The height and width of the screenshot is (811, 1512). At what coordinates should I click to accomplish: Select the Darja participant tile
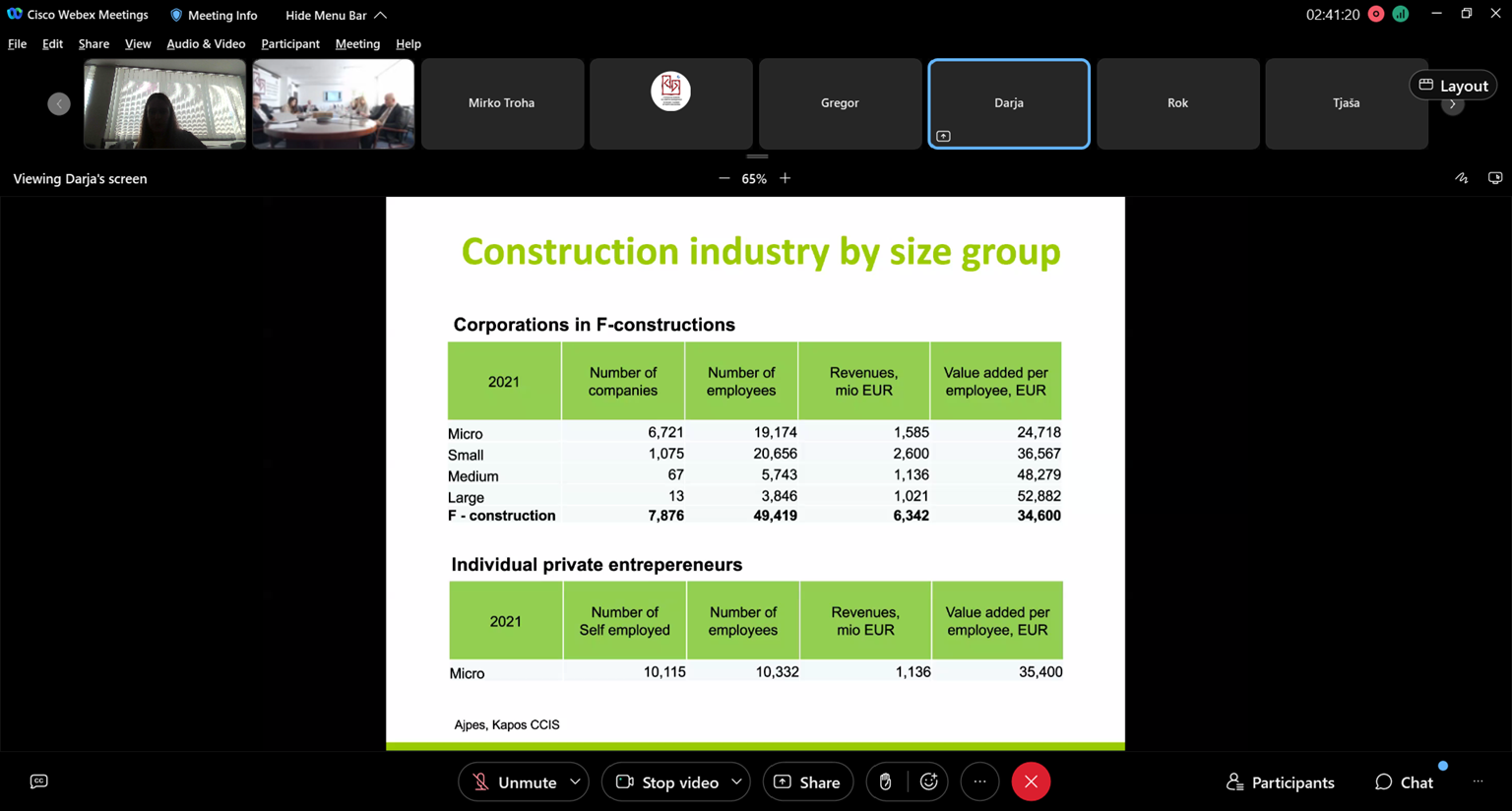coord(1009,103)
